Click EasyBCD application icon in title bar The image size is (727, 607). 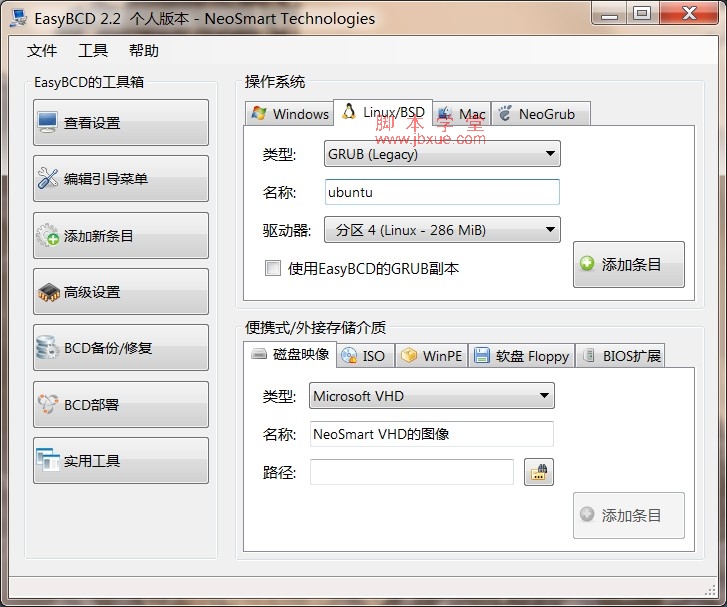pyautogui.click(x=19, y=18)
